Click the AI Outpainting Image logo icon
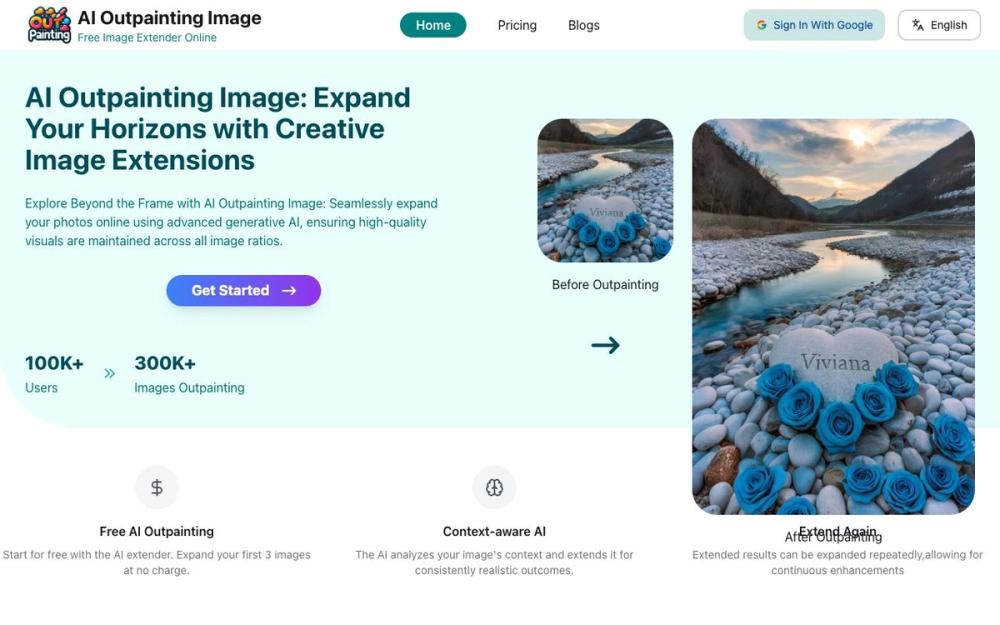Viewport: 1000px width, 625px height. coord(47,24)
